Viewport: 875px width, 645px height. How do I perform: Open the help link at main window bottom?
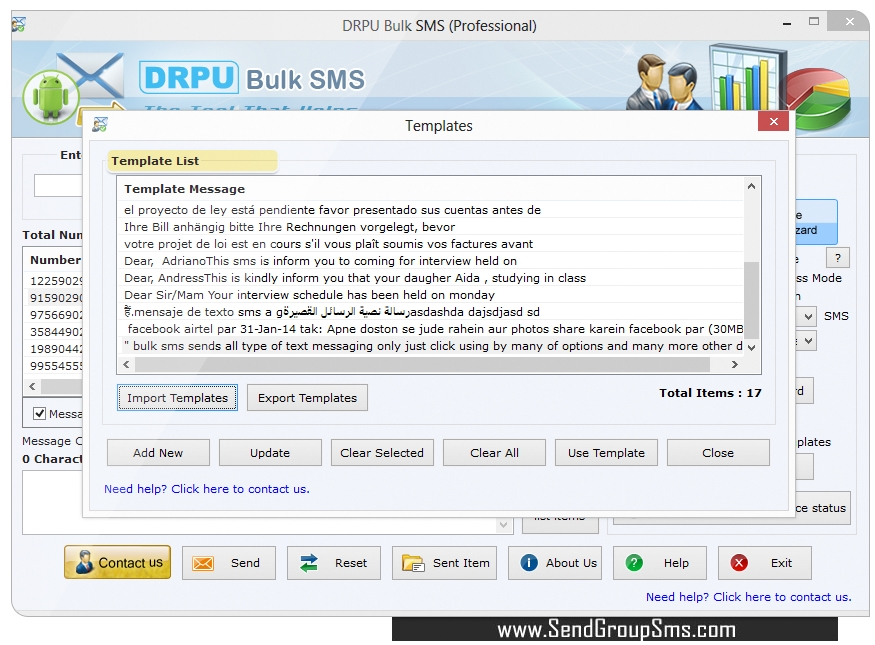(748, 596)
